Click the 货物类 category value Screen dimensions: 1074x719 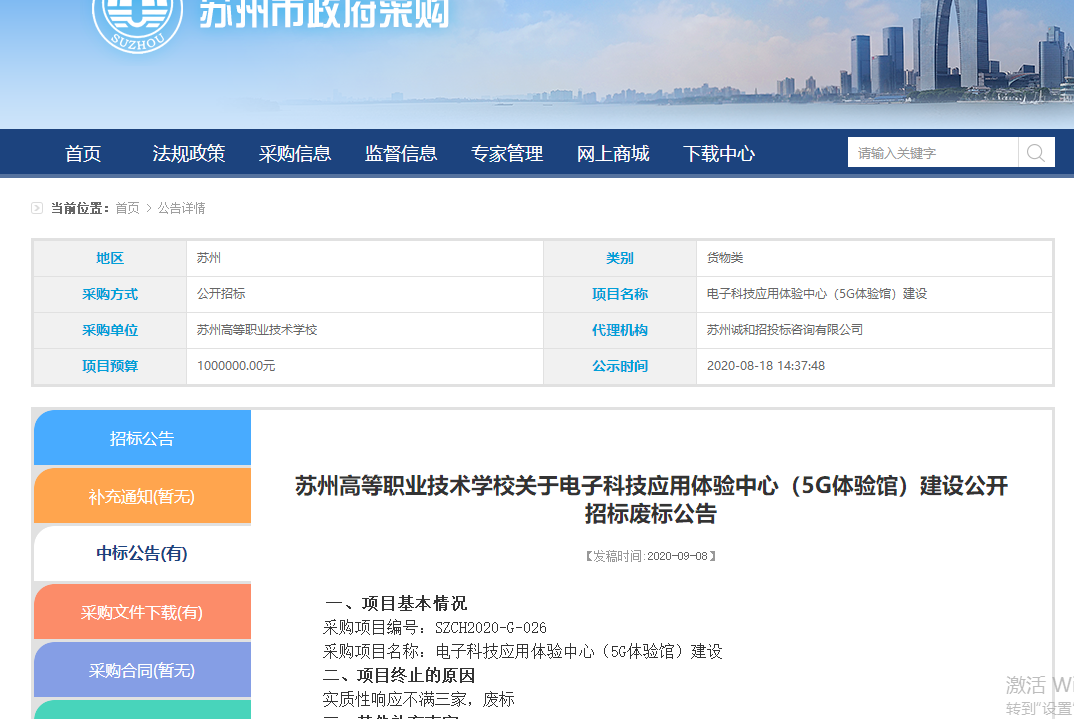click(725, 258)
